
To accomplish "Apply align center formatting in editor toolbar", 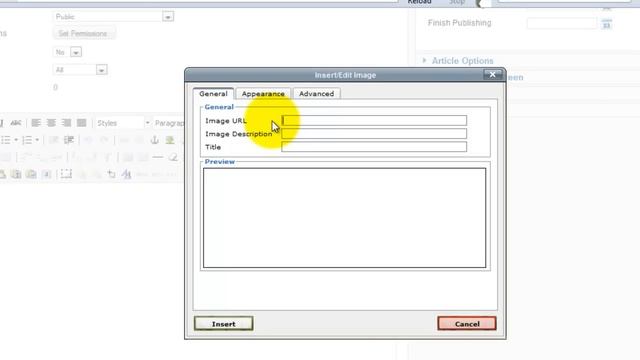I will 51,123.
